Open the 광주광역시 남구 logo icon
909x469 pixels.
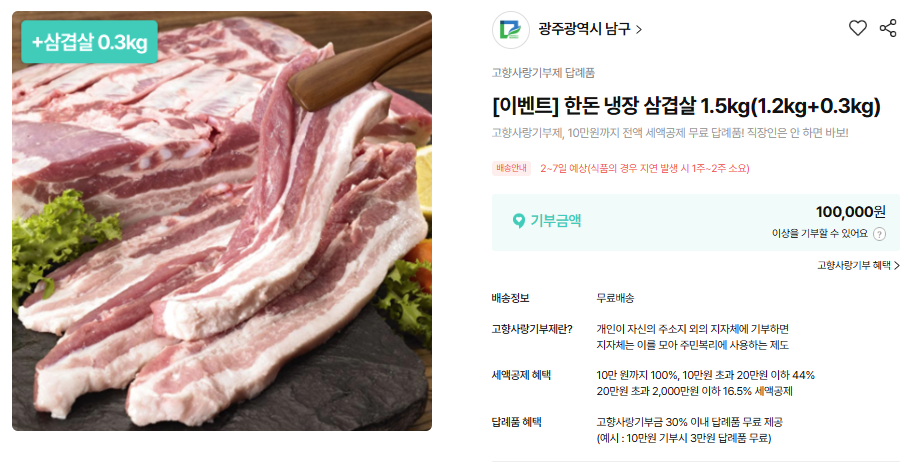(x=511, y=30)
